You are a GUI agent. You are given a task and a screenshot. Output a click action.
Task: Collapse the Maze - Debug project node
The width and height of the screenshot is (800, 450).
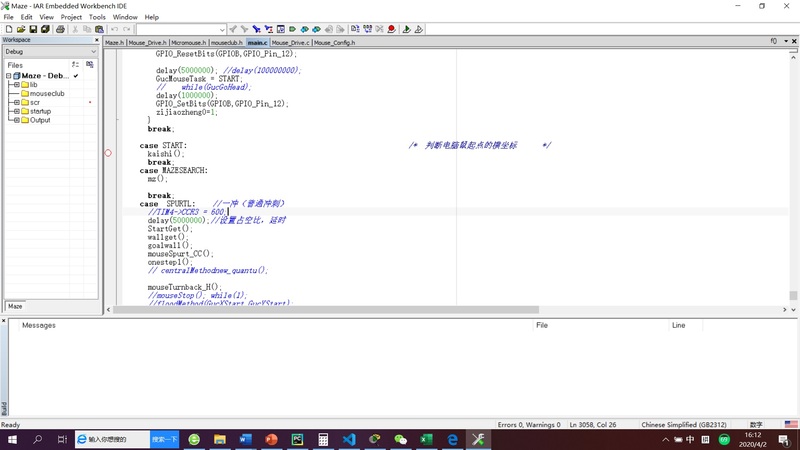tap(9, 76)
